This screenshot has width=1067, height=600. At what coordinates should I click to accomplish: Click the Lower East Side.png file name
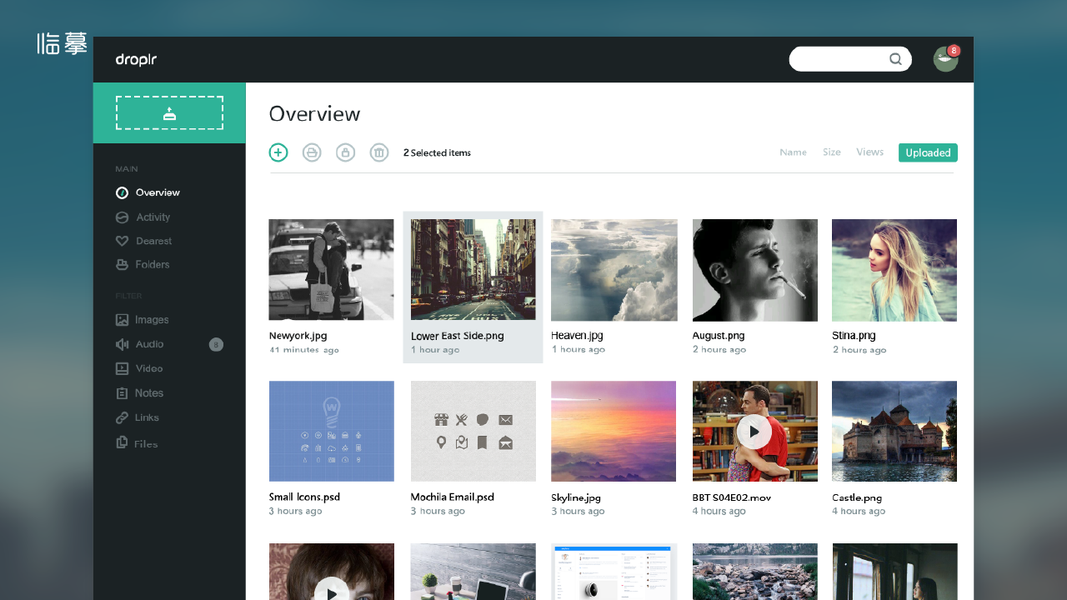(457, 336)
